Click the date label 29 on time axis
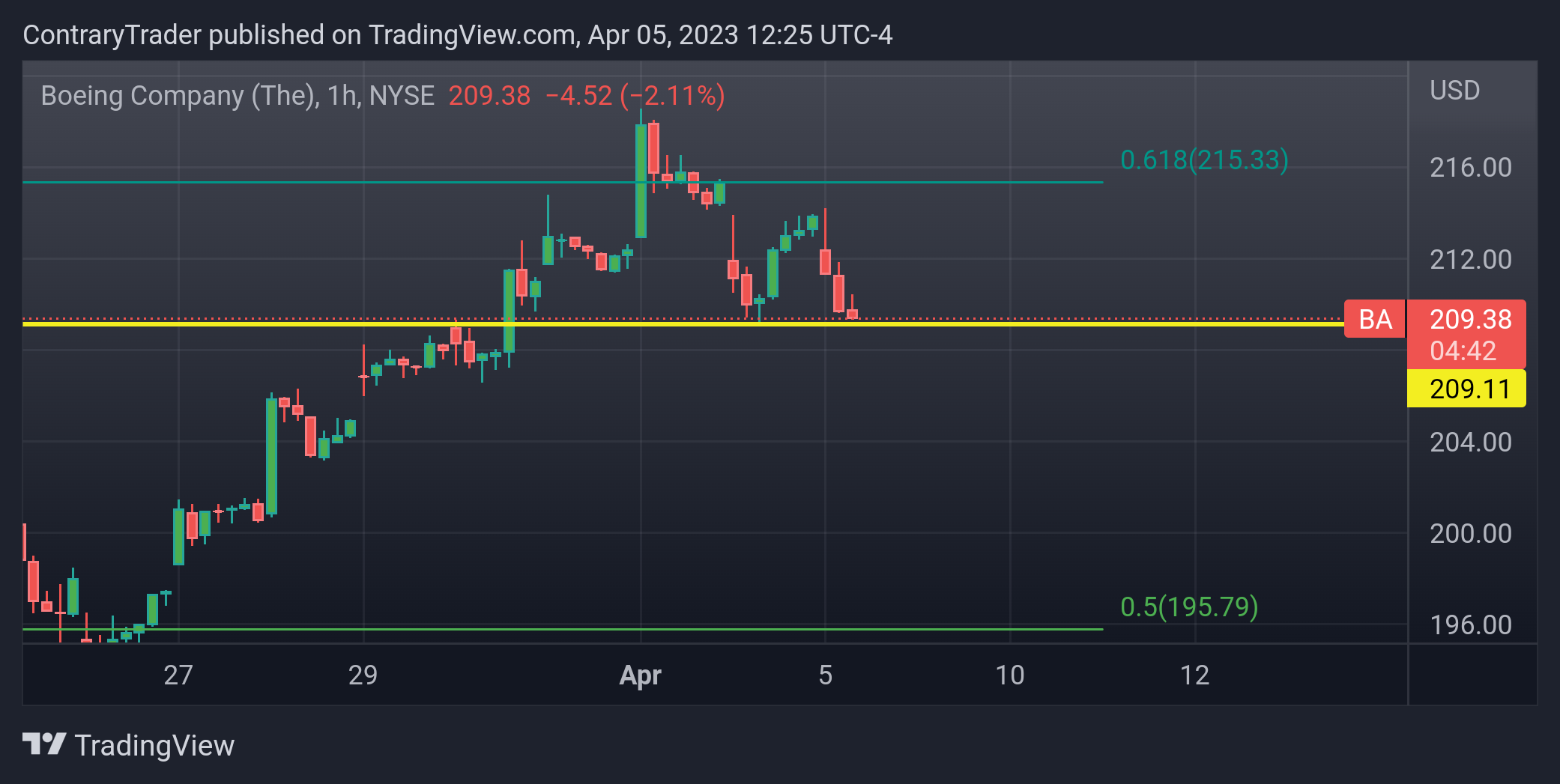The width and height of the screenshot is (1560, 784). tap(363, 675)
